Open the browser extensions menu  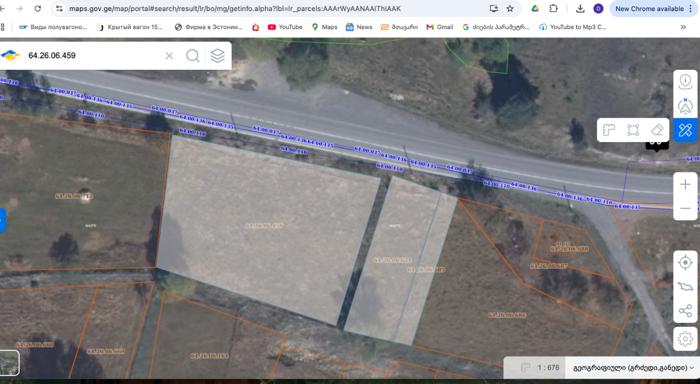(554, 8)
